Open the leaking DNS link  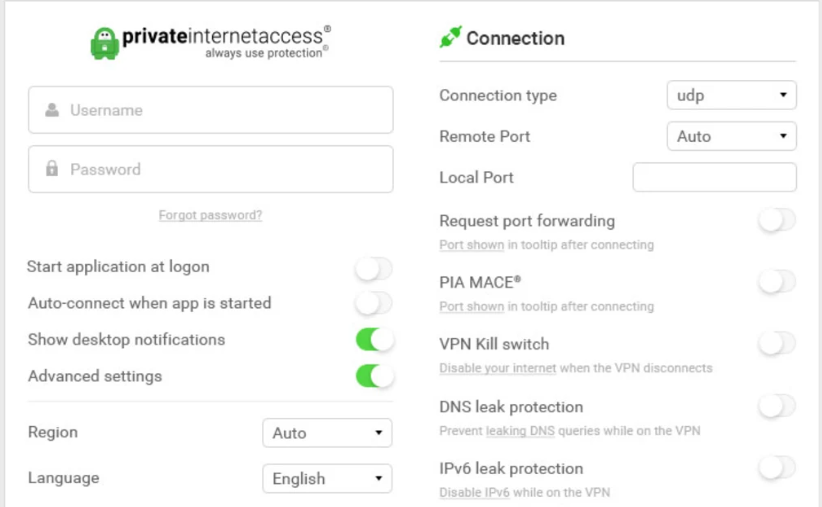point(520,431)
